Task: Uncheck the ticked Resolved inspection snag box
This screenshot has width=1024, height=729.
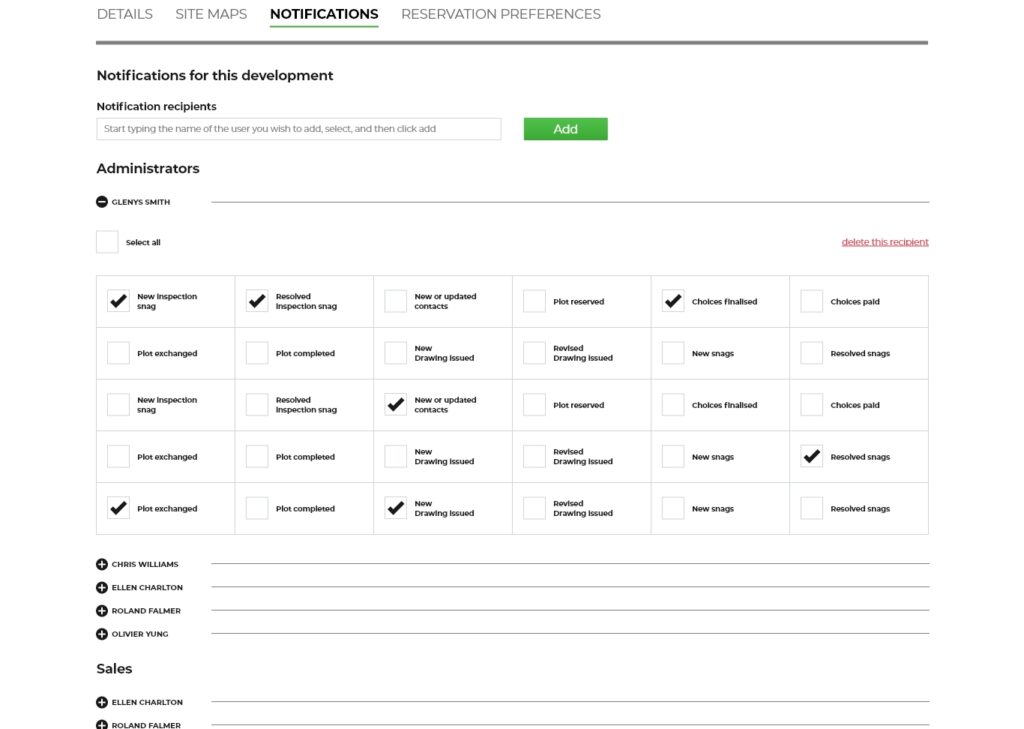Action: 257,301
